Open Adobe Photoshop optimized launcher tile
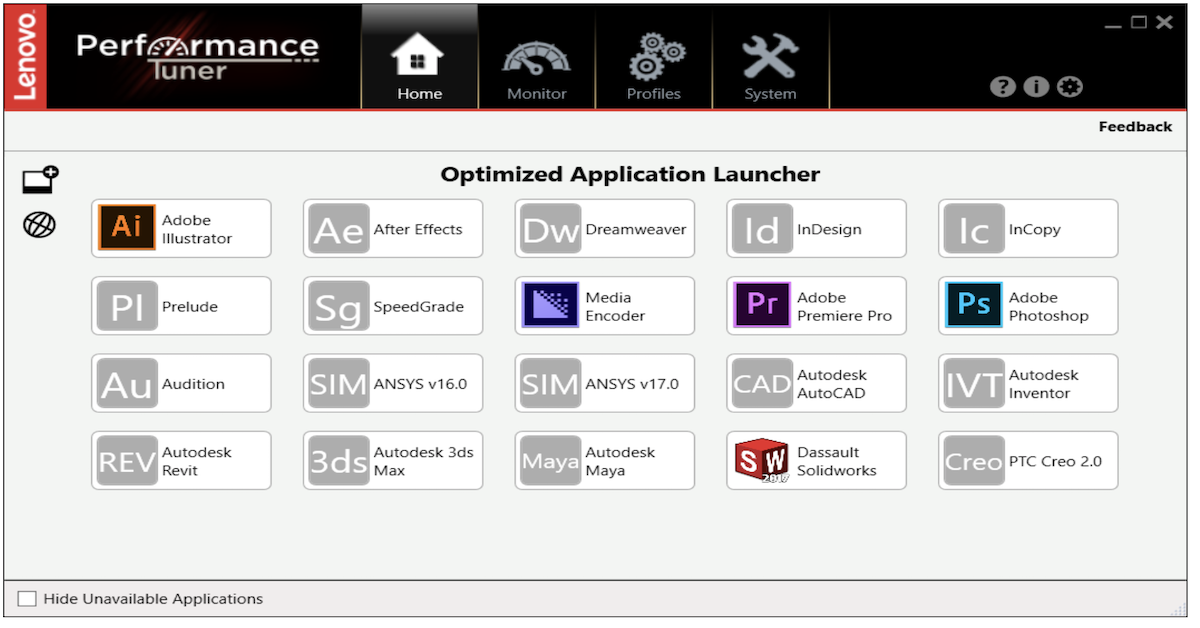This screenshot has height=628, width=1200. coord(1028,306)
